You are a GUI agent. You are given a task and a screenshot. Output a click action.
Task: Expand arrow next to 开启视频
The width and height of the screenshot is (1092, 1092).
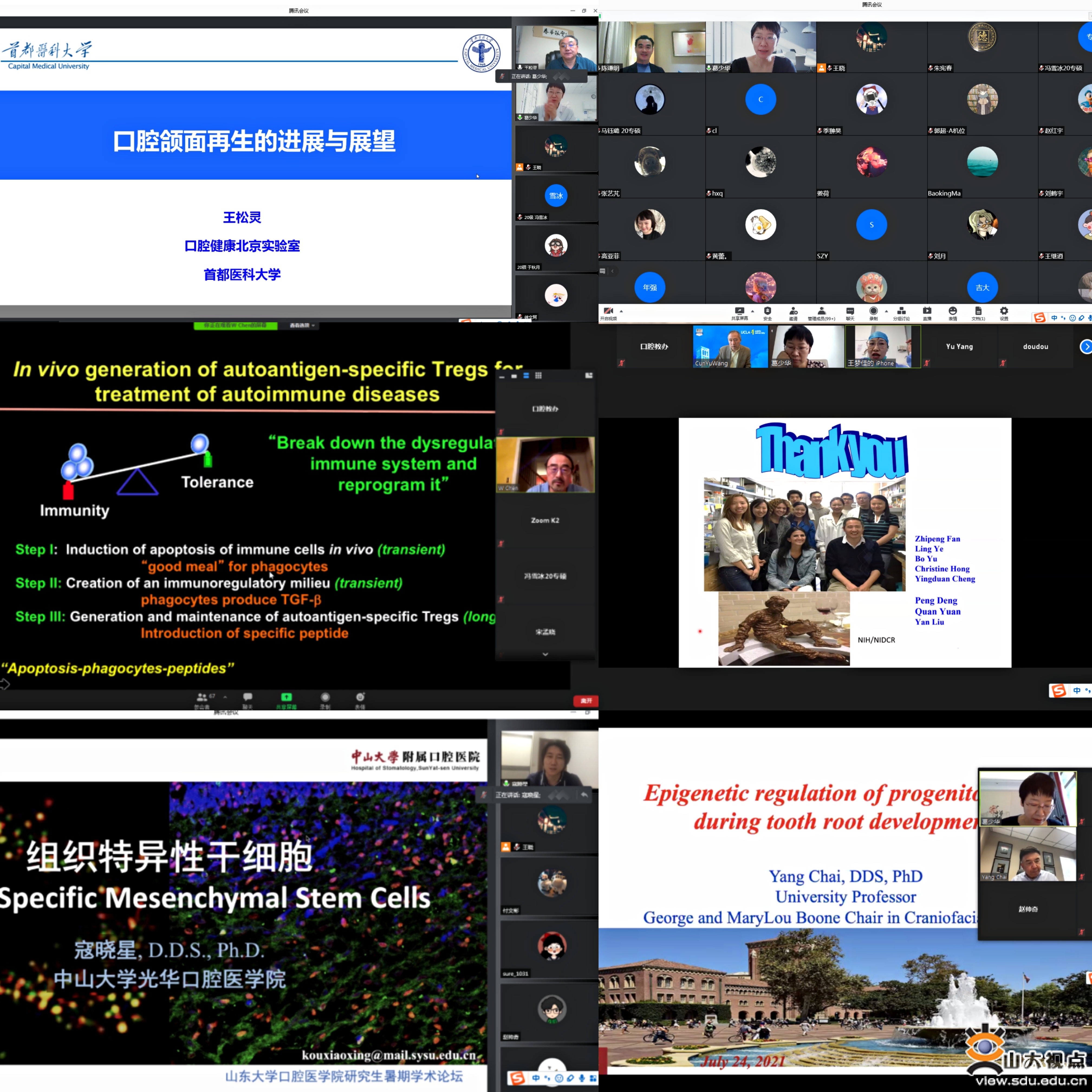coord(621,311)
